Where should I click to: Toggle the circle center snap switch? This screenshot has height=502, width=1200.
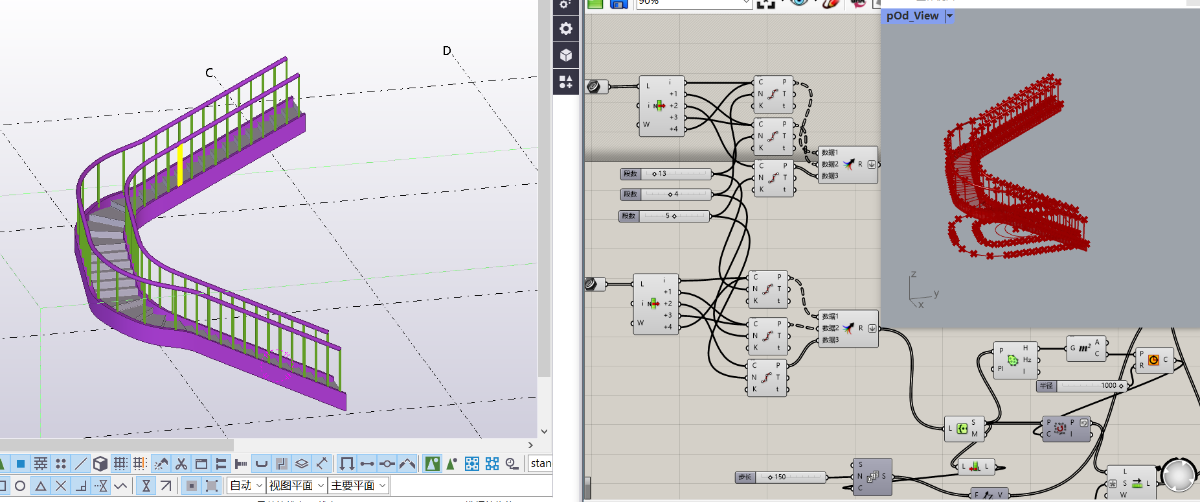point(20,485)
